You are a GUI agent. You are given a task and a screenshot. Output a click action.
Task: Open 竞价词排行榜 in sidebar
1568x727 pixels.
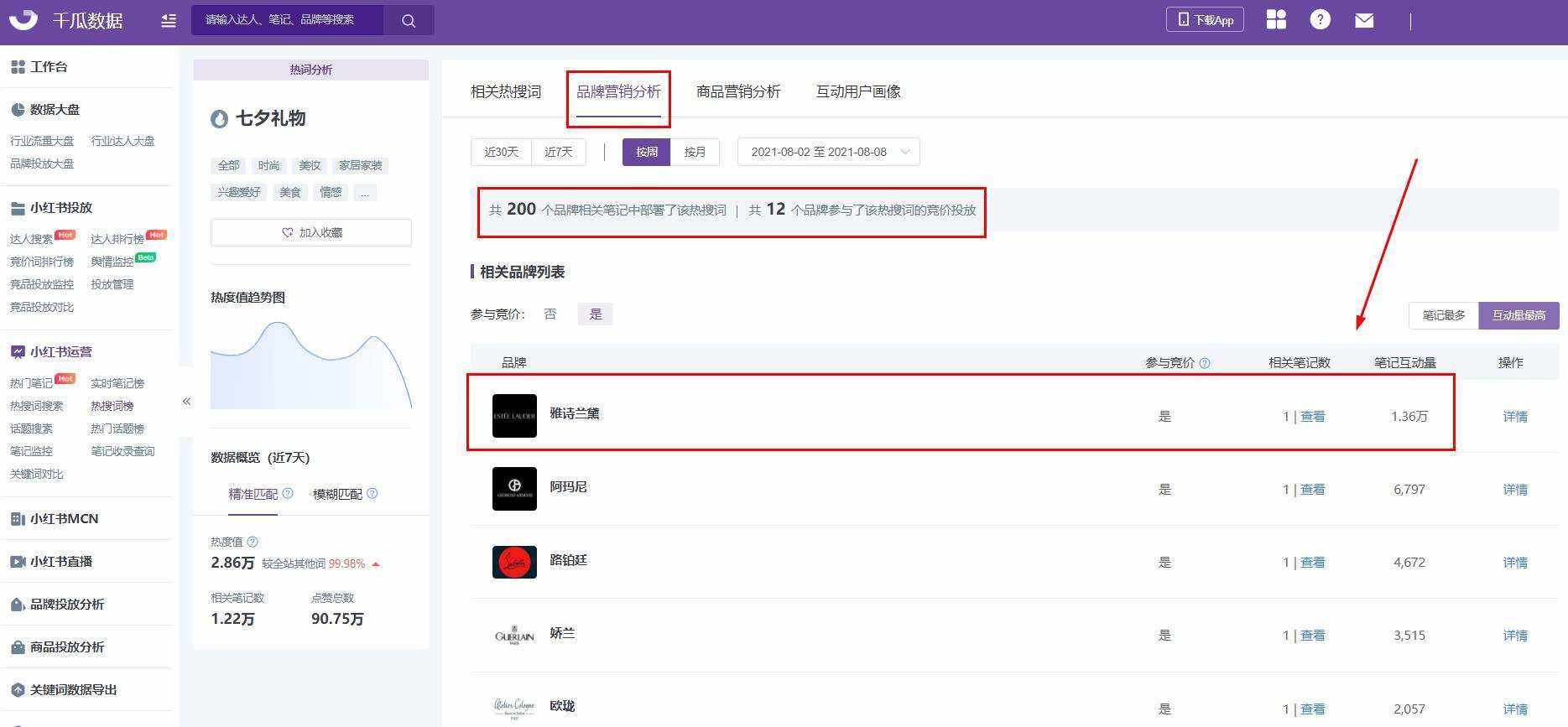[x=42, y=262]
